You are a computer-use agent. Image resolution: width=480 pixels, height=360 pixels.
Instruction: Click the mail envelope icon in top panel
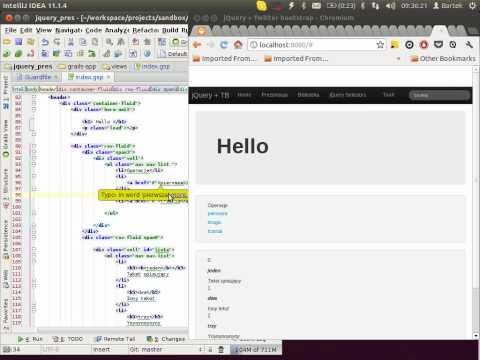tap(316, 6)
